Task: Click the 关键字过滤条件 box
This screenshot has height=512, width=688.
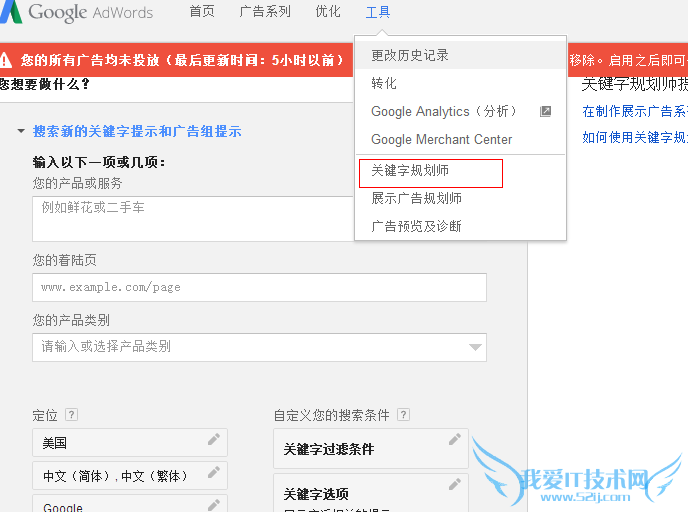Action: pos(371,448)
